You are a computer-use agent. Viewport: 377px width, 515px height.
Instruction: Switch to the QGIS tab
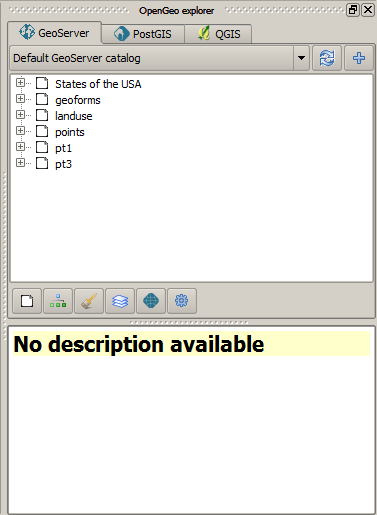point(219,34)
